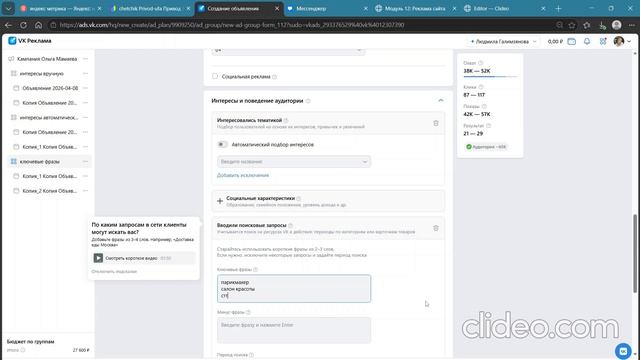Open the browser settings ellipsis menu
The width and height of the screenshot is (640, 360).
point(631,25)
